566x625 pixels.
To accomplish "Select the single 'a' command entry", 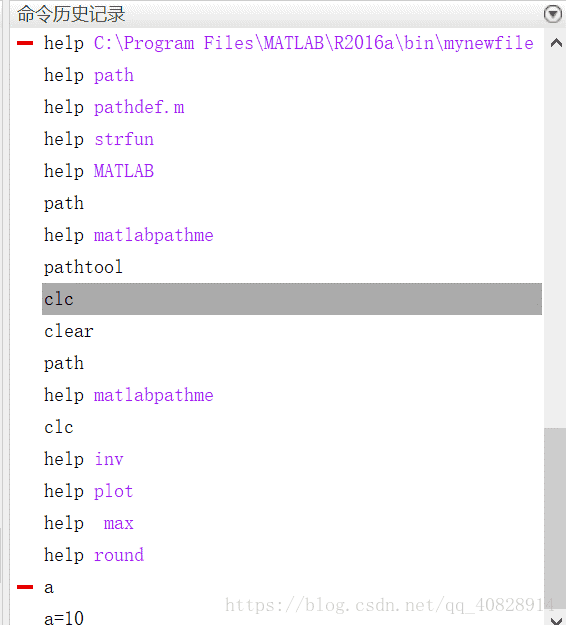I will (x=49, y=588).
